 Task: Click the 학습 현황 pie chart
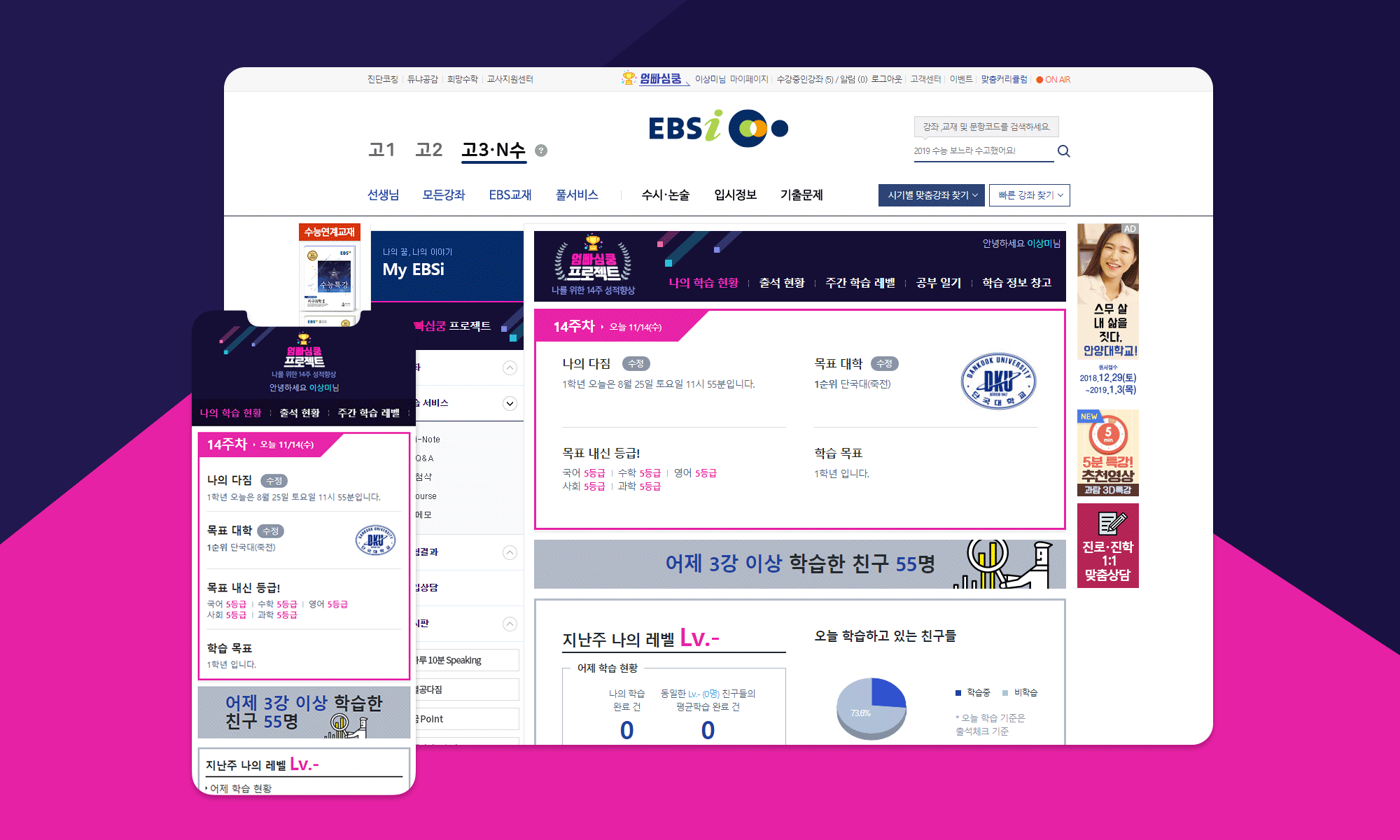point(871,708)
